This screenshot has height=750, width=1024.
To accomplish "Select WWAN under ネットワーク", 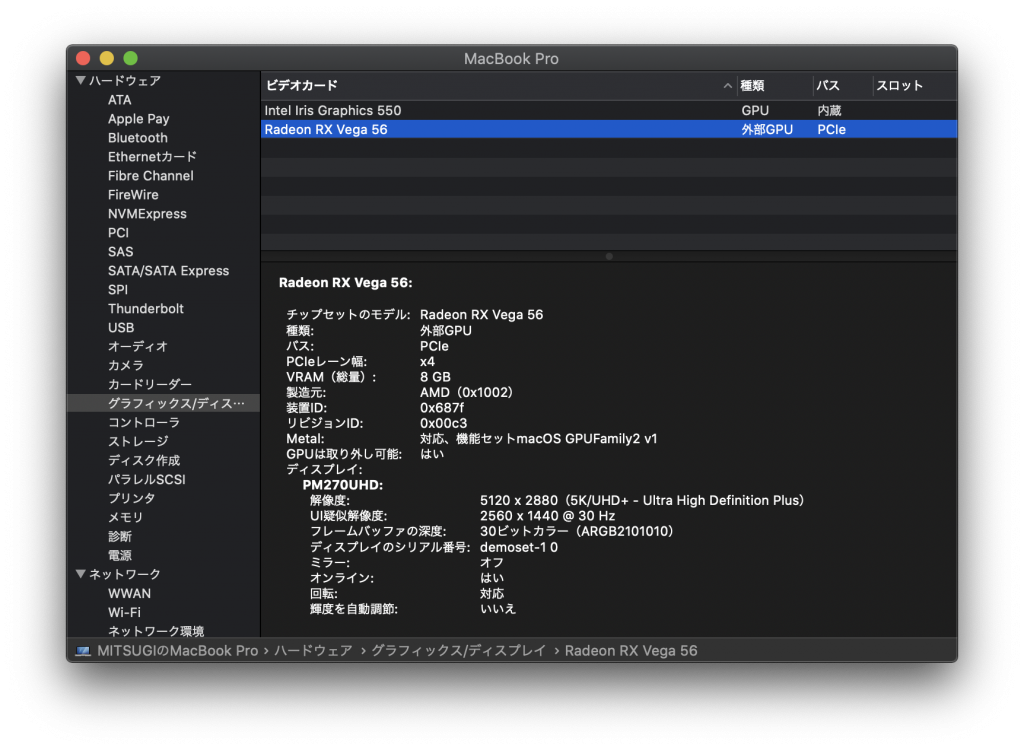I will [129, 593].
